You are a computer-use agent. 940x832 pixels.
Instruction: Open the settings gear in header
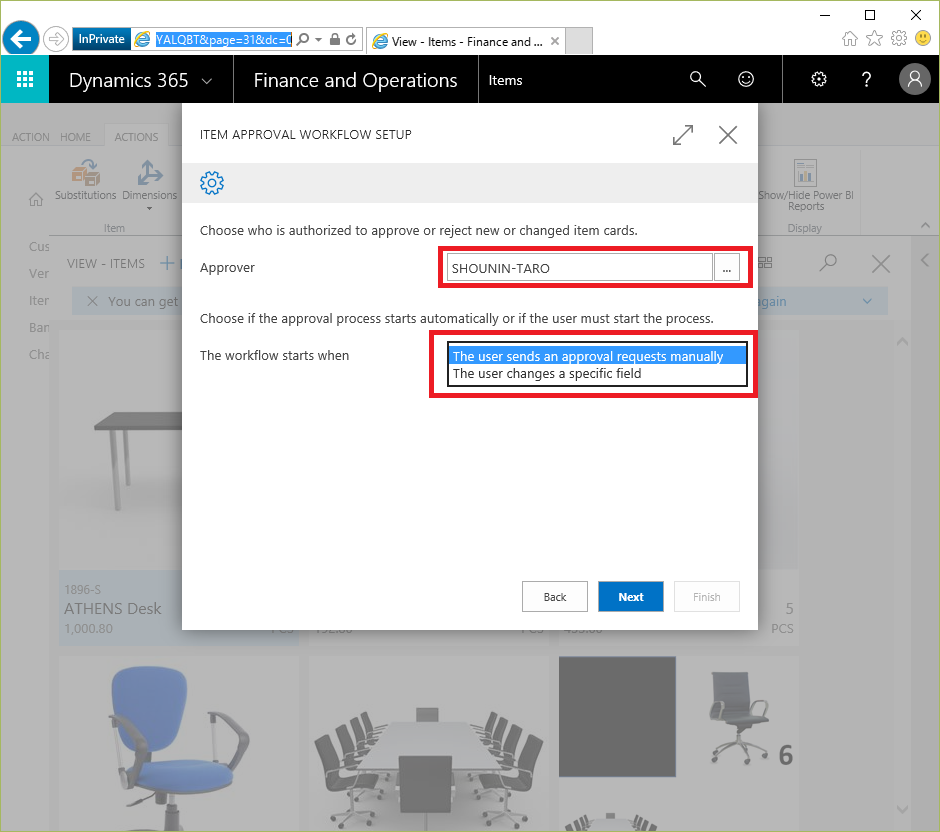pos(819,80)
